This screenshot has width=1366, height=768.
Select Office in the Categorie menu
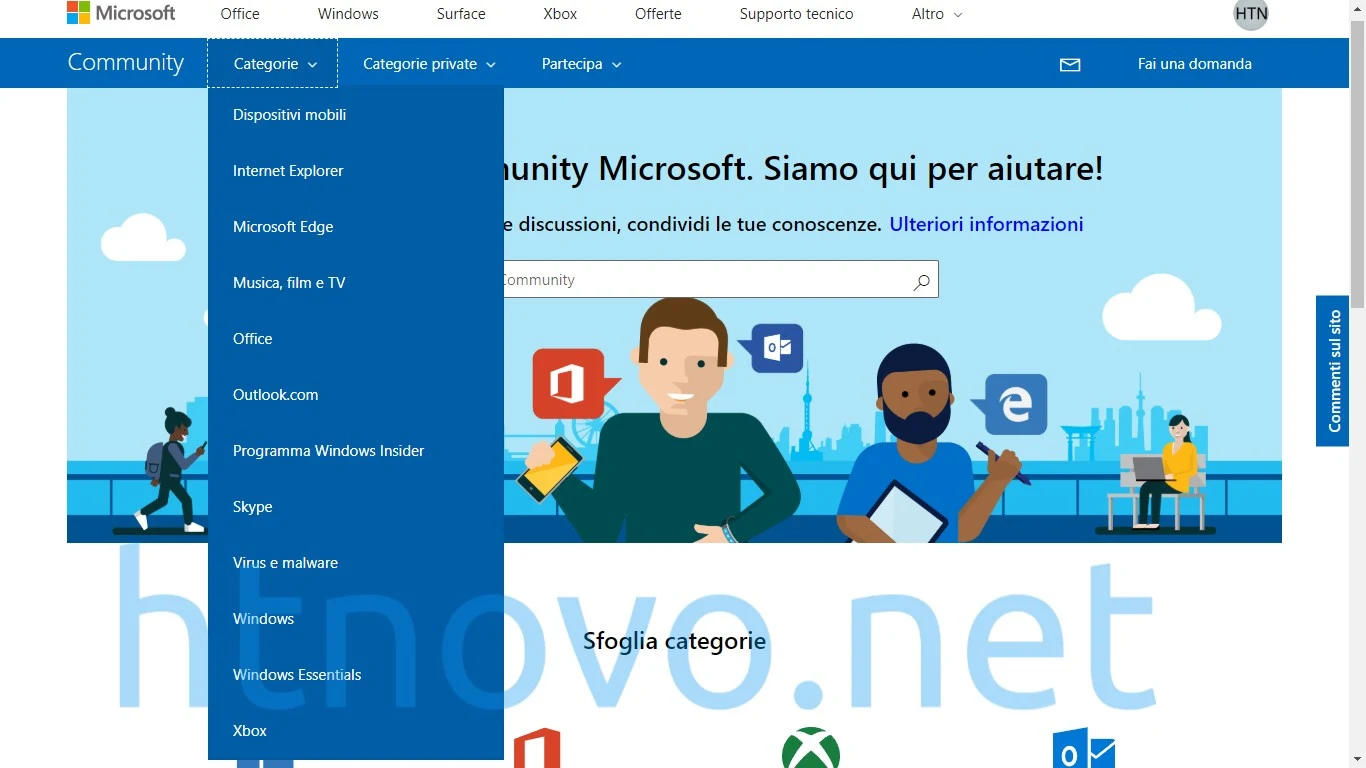click(356, 339)
